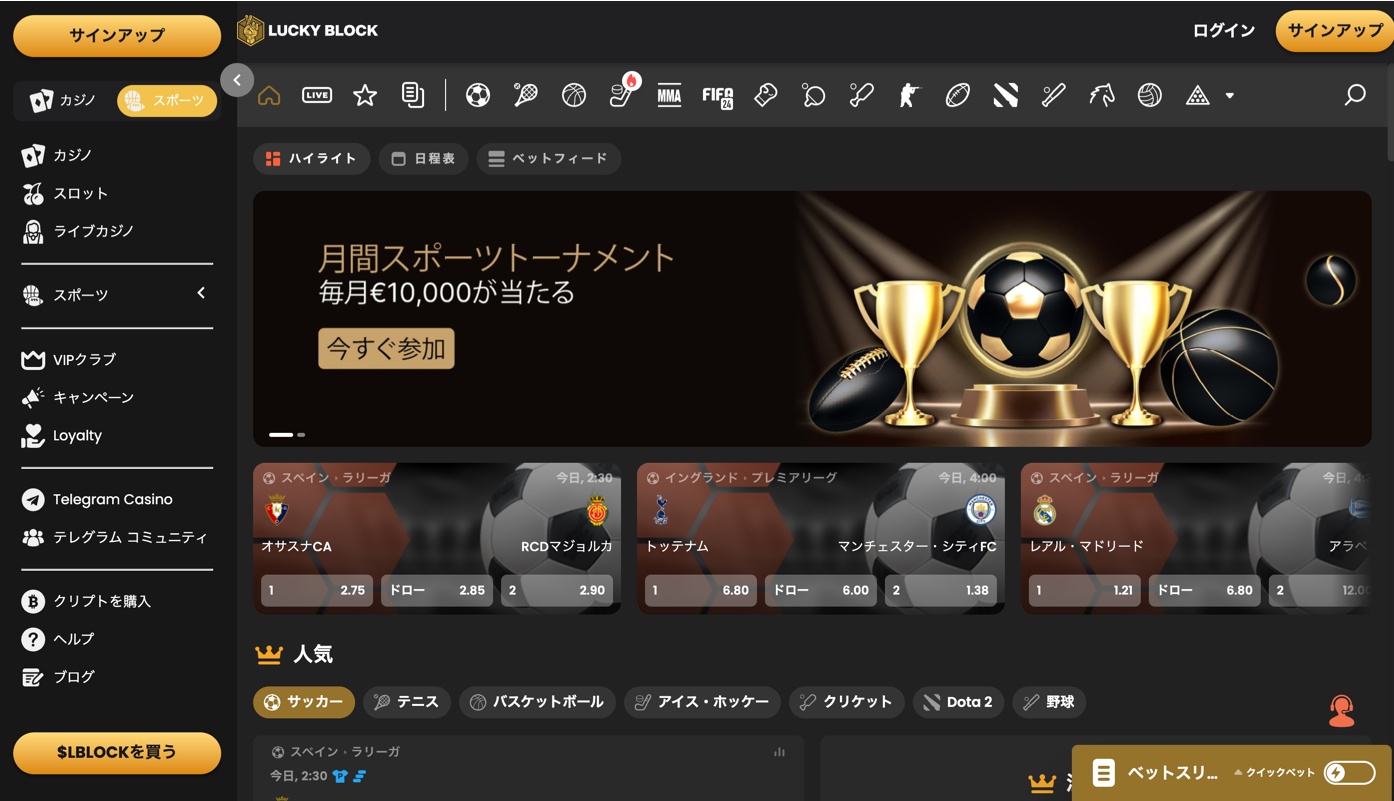The image size is (1394, 801).
Task: Collapse the sidebar with arrow button
Action: click(x=237, y=80)
